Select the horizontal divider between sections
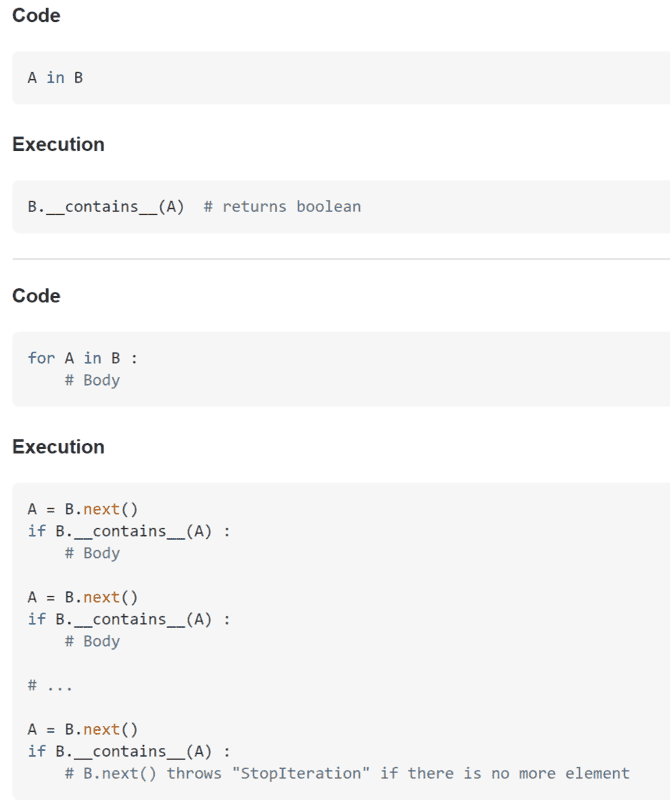 coord(341,259)
